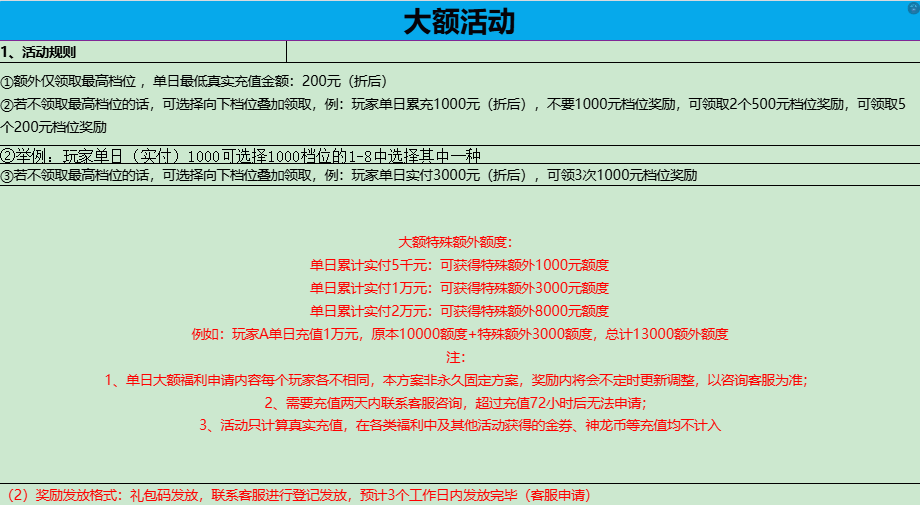Viewport: 920px width, 505px height.
Task: Select the 1、活动规则 header cell
Action: coord(40,52)
